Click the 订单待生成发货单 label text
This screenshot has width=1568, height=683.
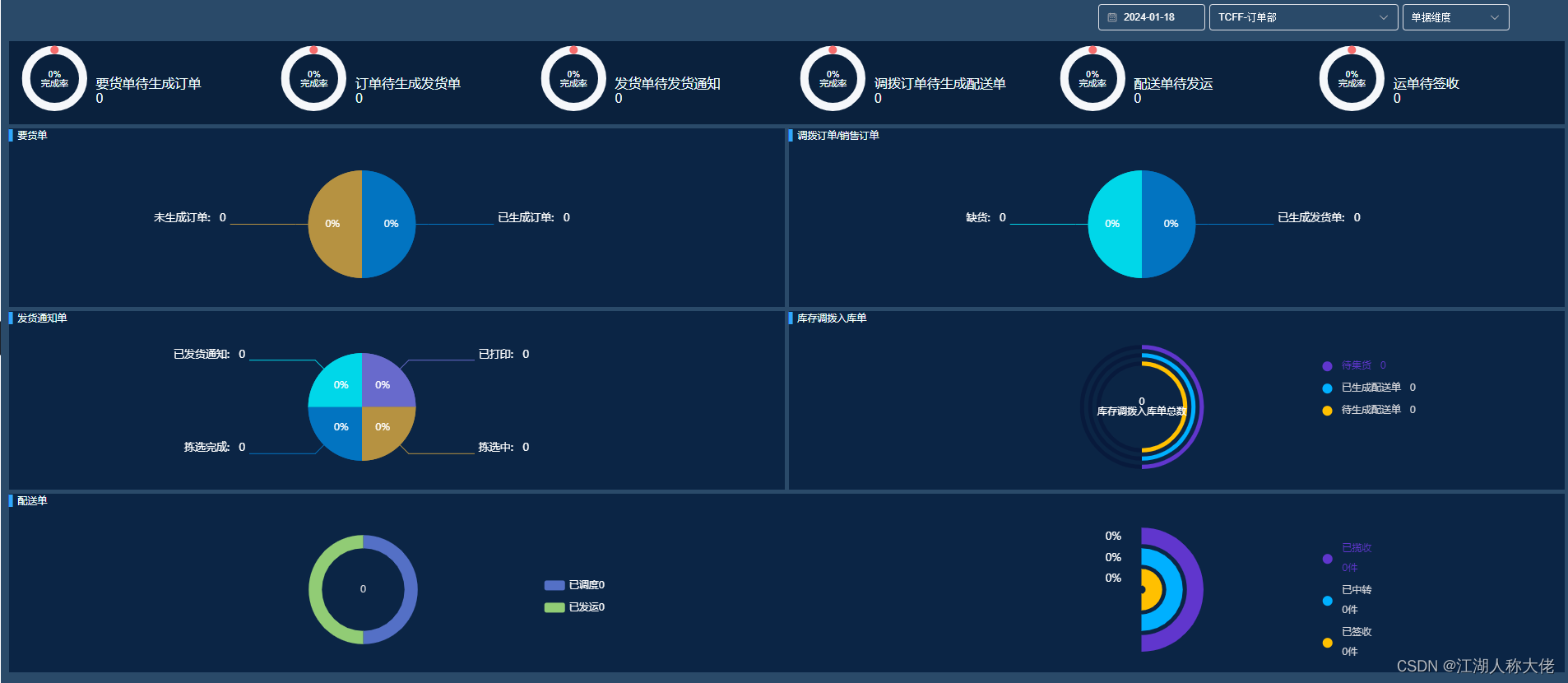click(407, 83)
